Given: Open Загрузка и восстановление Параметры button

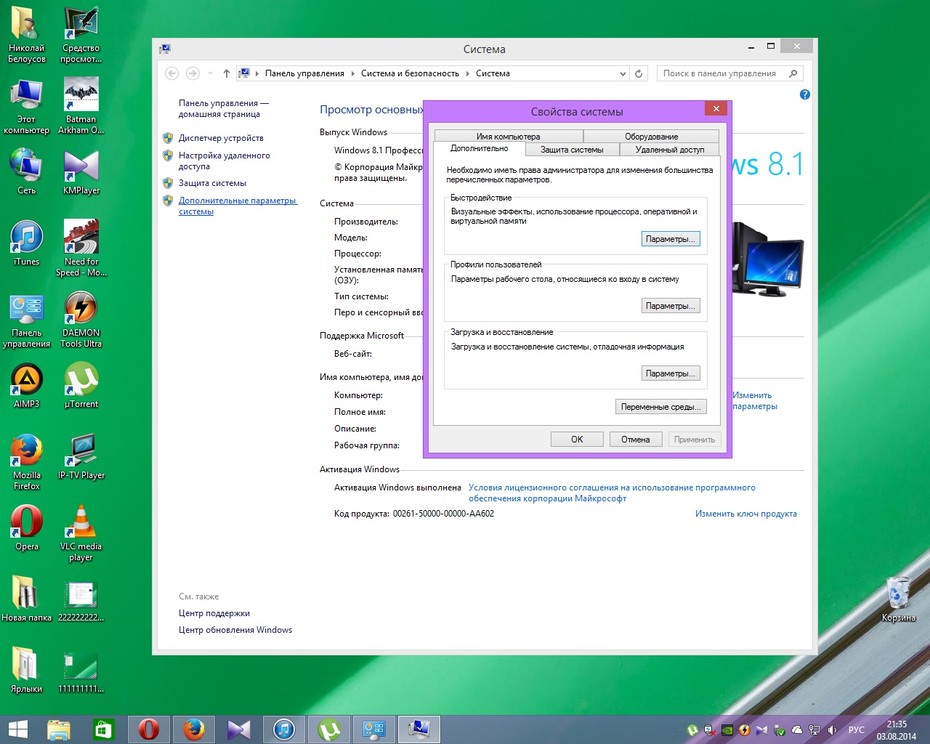Looking at the screenshot, I should (x=670, y=374).
